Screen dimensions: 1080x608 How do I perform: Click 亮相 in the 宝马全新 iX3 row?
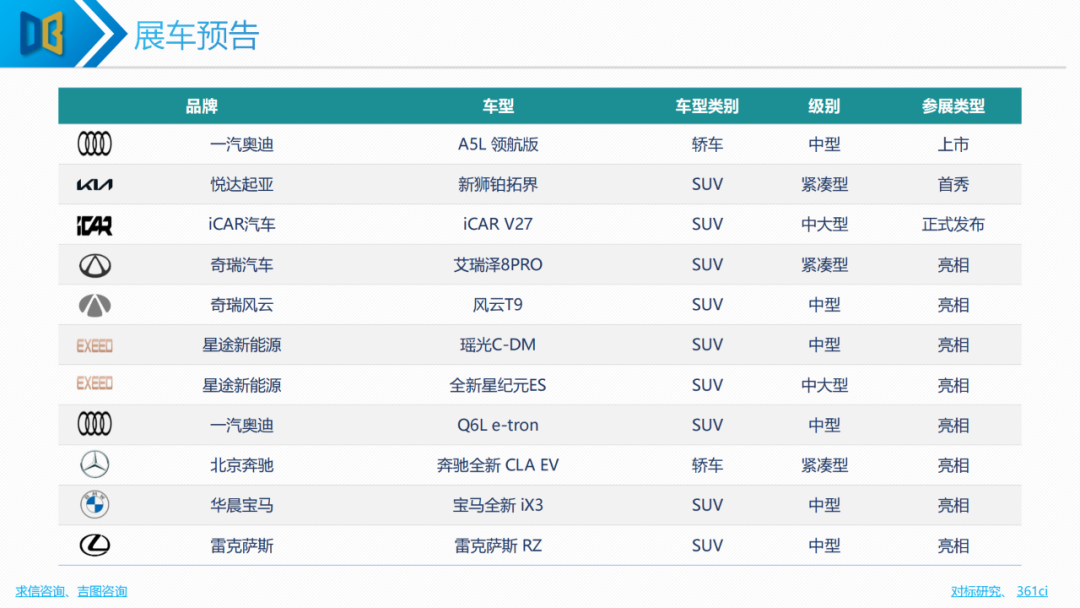point(953,505)
